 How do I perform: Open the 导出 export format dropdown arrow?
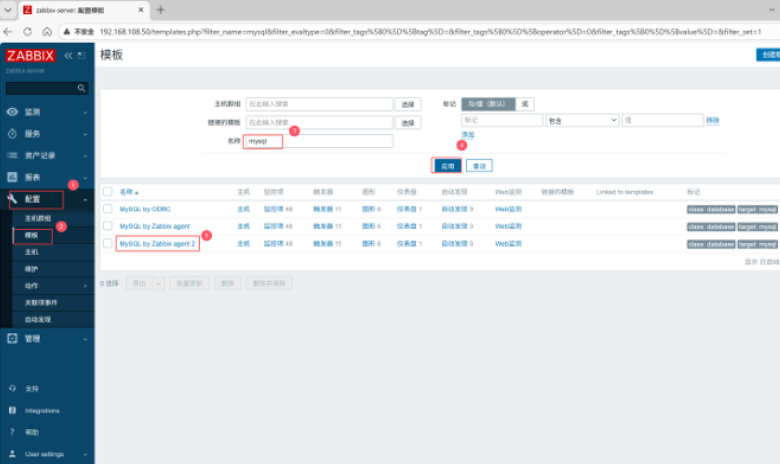pyautogui.click(x=158, y=283)
